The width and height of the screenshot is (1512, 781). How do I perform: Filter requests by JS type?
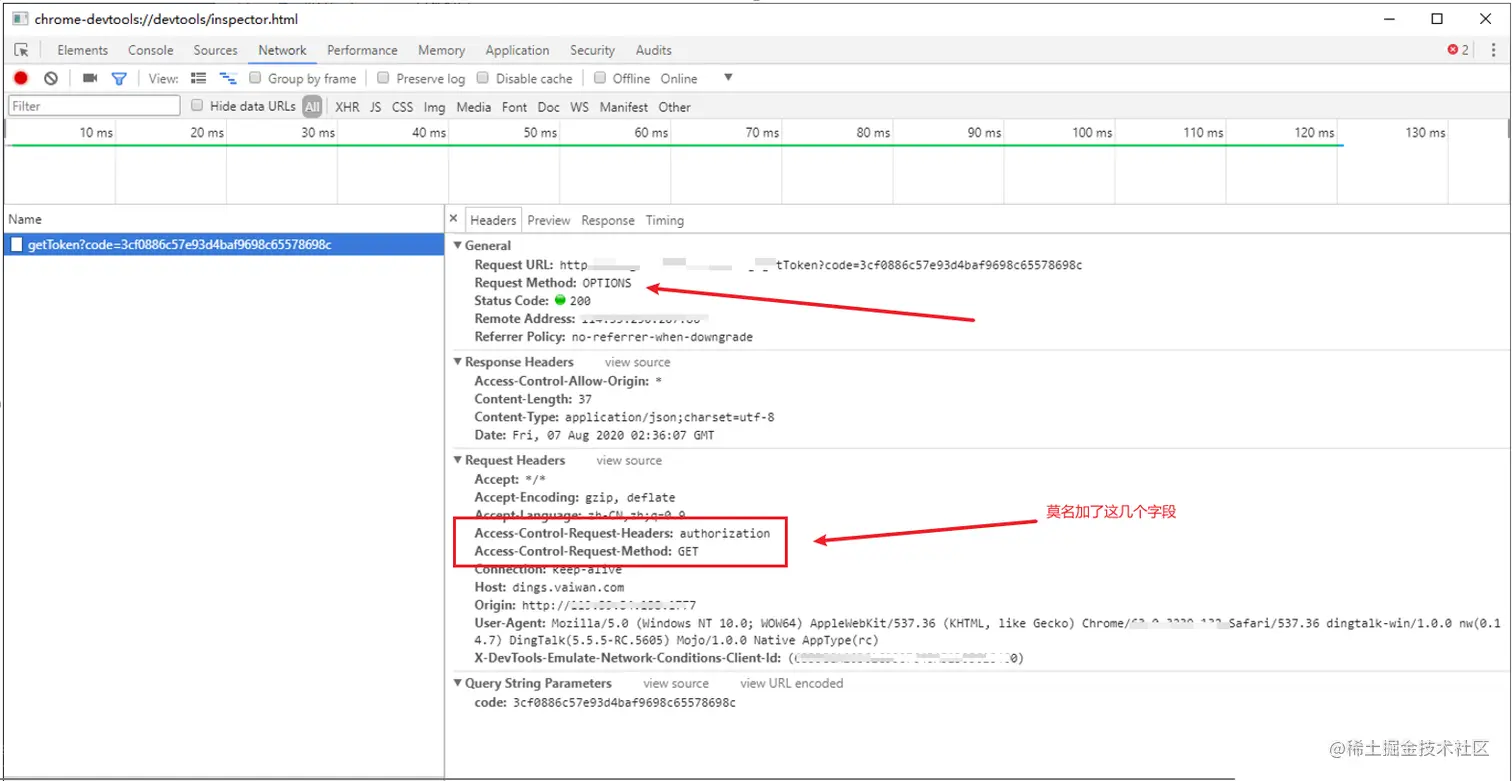[376, 107]
